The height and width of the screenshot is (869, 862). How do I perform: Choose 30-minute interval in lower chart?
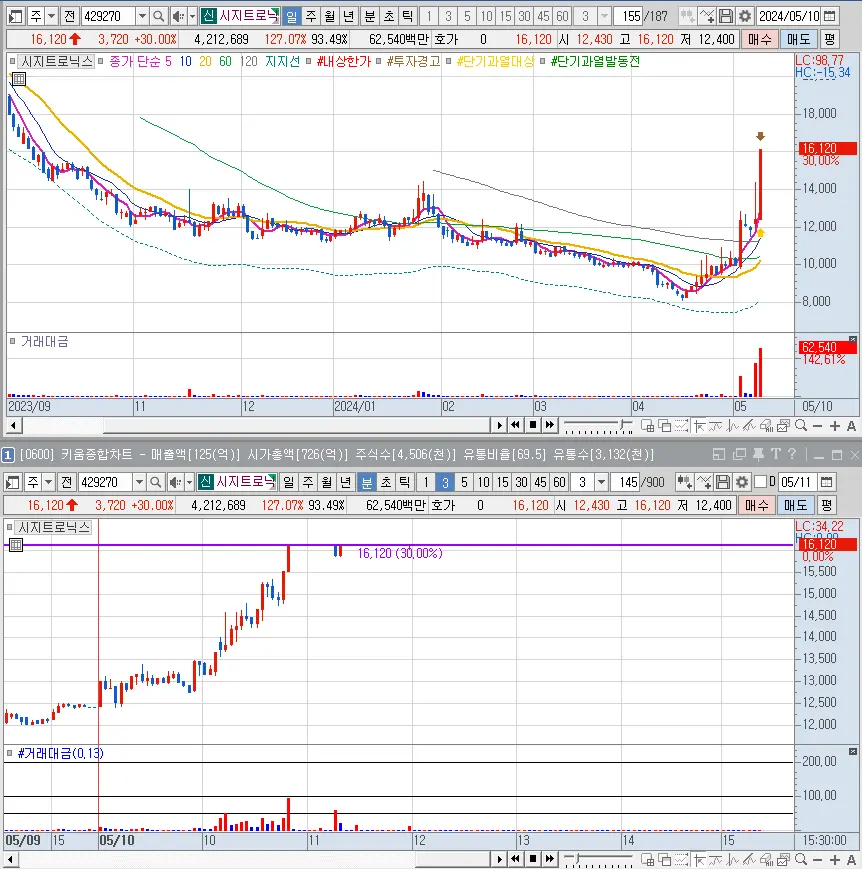click(522, 482)
